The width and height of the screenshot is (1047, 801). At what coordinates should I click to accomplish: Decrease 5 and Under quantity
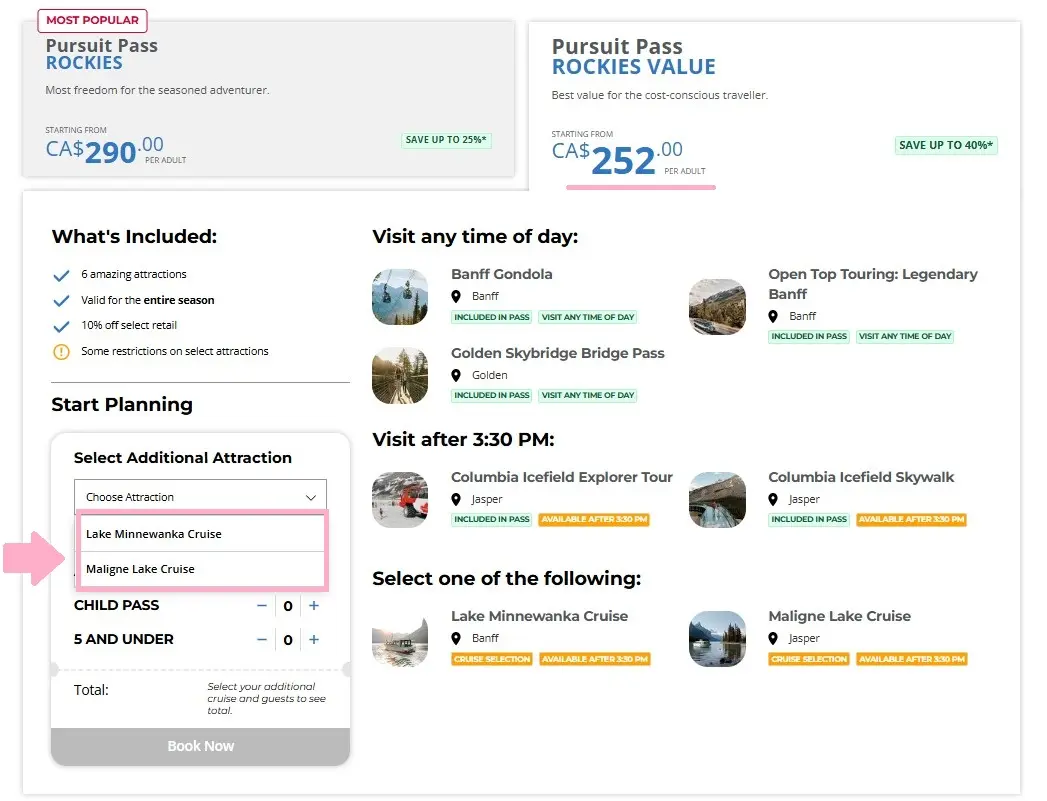(x=262, y=639)
